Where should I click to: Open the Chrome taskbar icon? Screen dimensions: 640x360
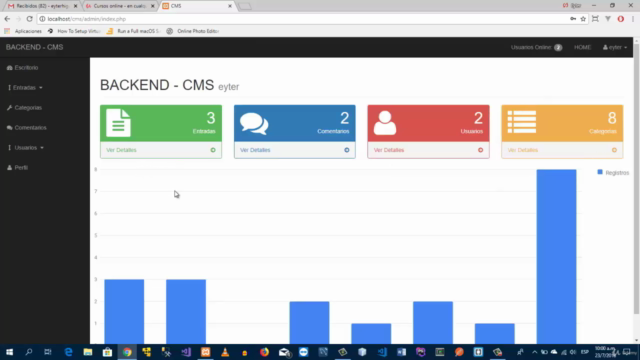(127, 352)
